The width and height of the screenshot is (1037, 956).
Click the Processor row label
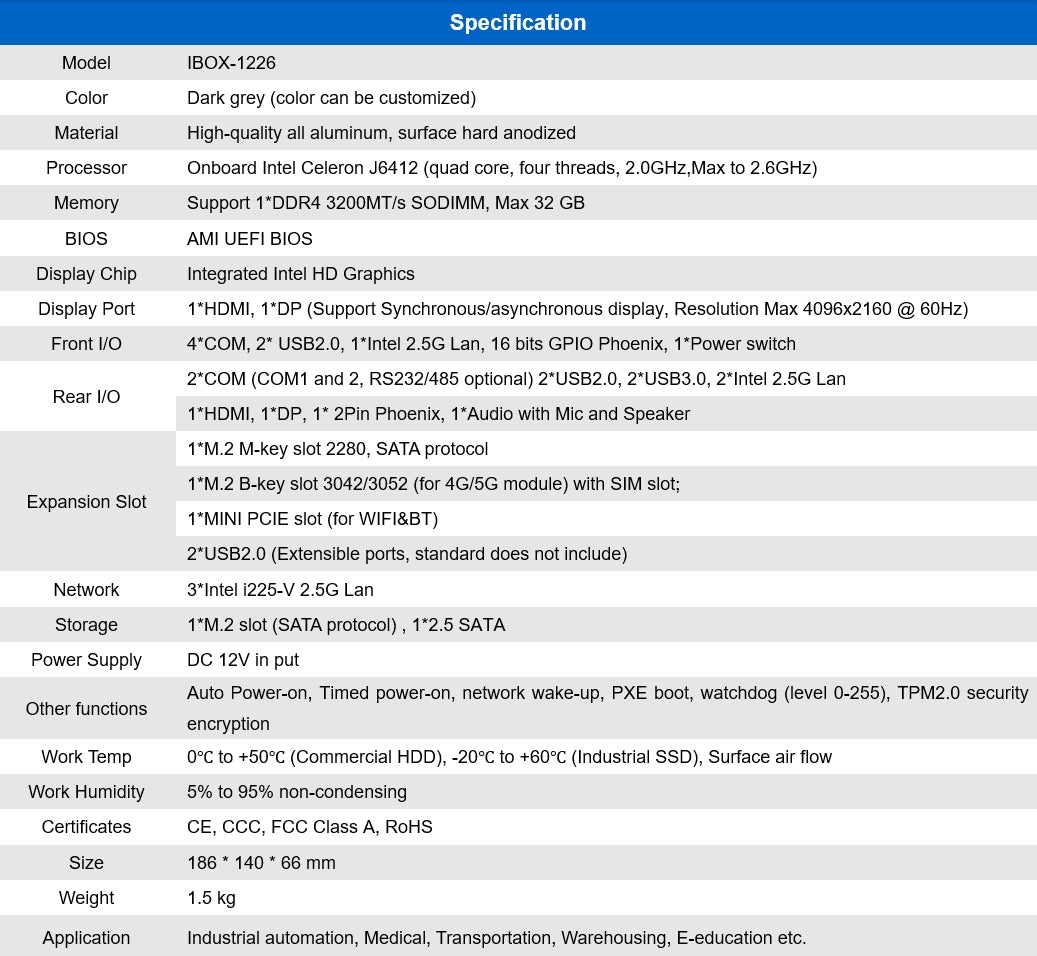[86, 168]
